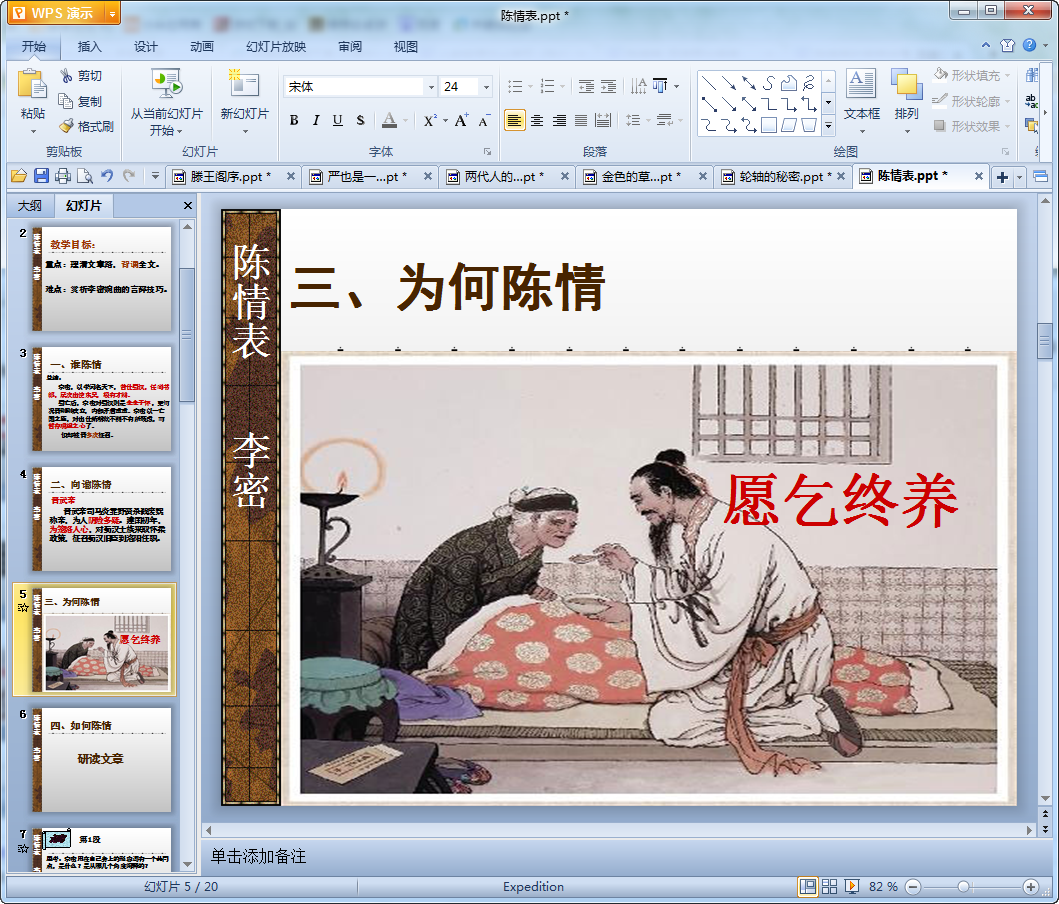Open the Insert (插入) ribbon tab
Image resolution: width=1059 pixels, height=904 pixels.
pos(89,47)
